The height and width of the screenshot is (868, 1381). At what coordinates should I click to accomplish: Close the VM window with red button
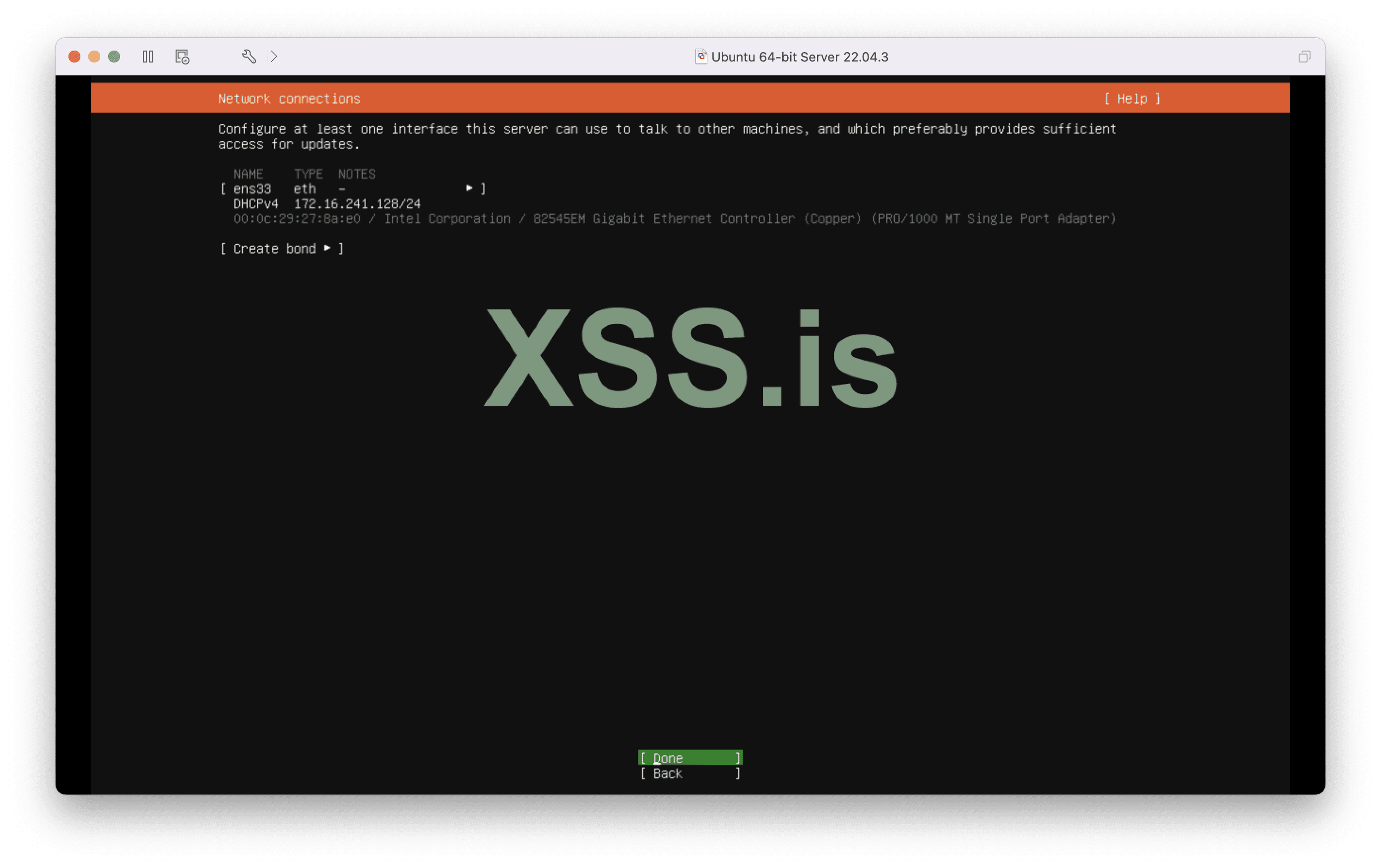coord(74,57)
